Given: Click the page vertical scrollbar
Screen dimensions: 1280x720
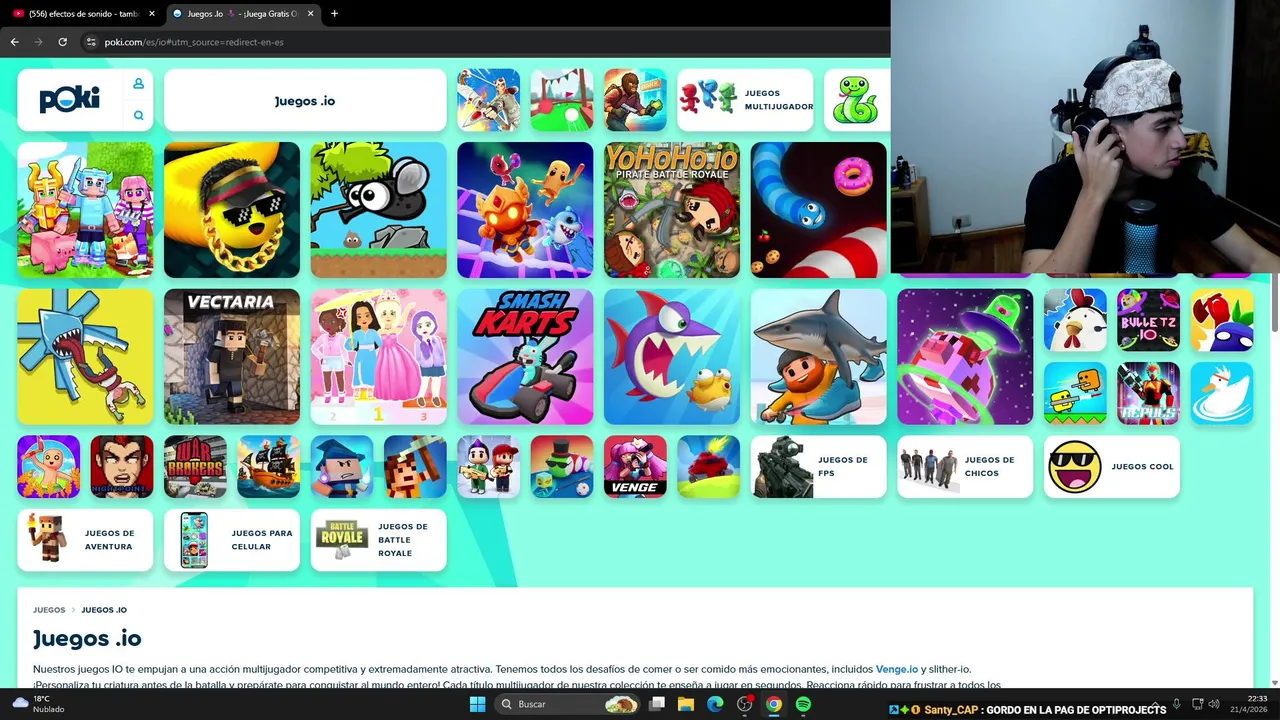Looking at the screenshot, I should (1274, 300).
